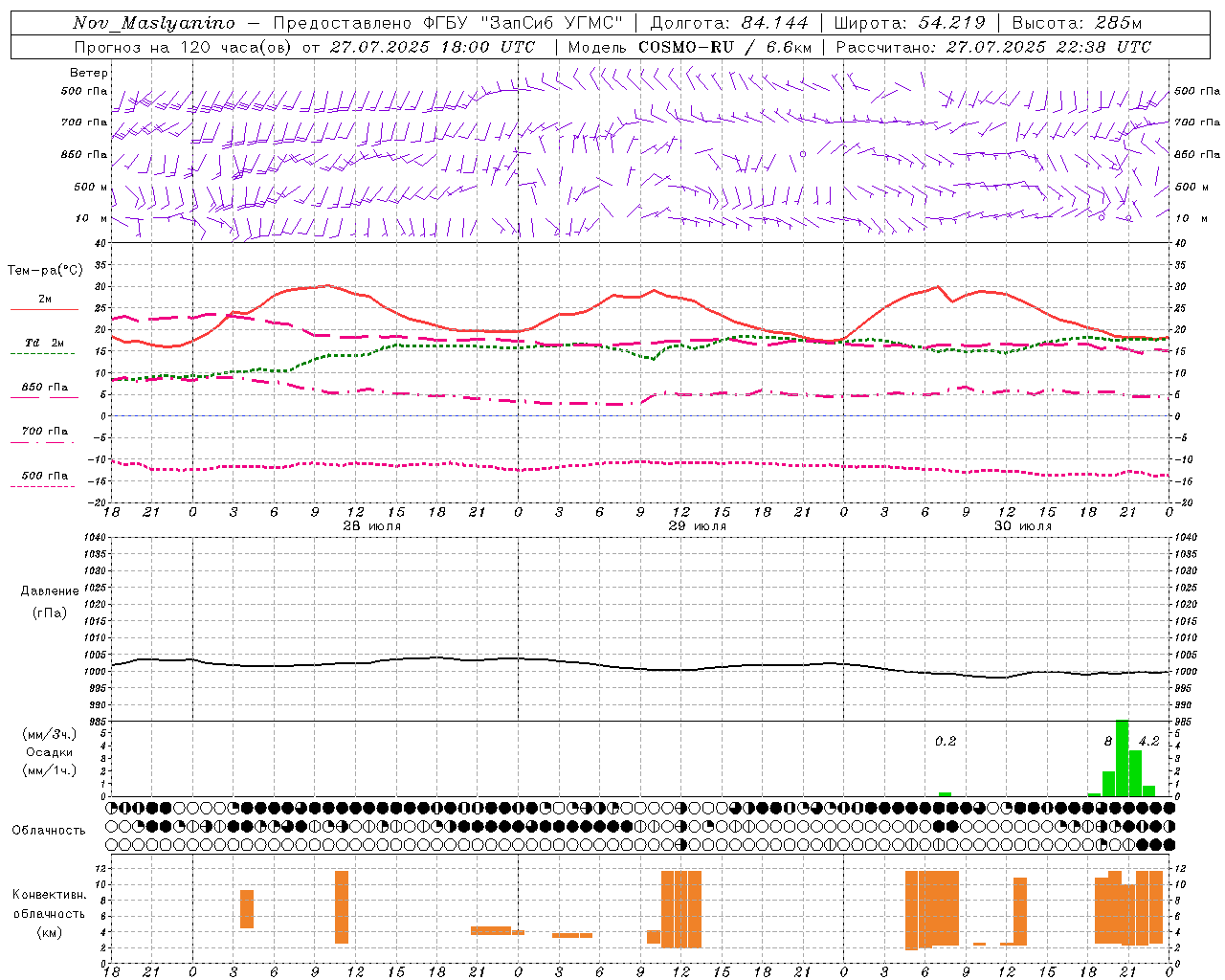Click the 700 гПа temperature legend entry
The width and height of the screenshot is (1225, 980).
pos(45,432)
